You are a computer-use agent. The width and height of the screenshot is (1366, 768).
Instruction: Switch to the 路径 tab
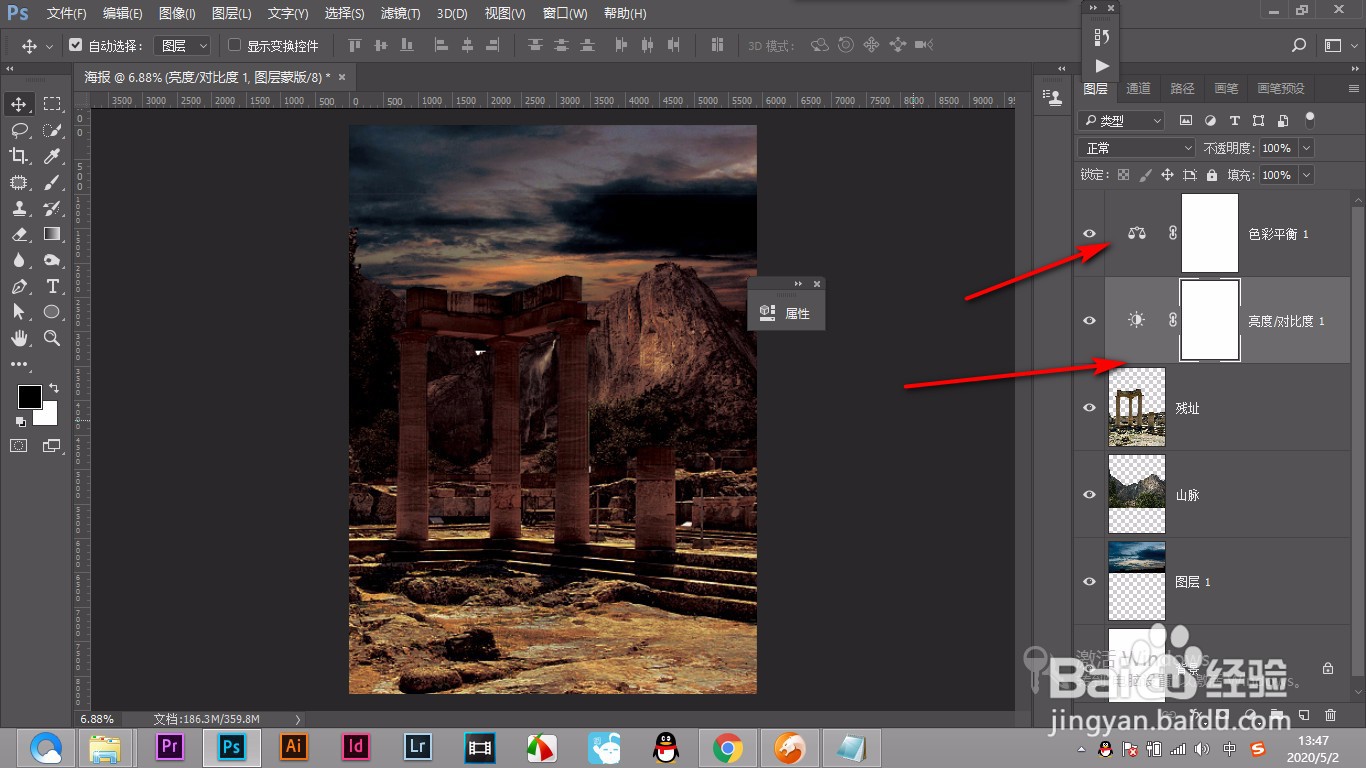tap(1182, 88)
